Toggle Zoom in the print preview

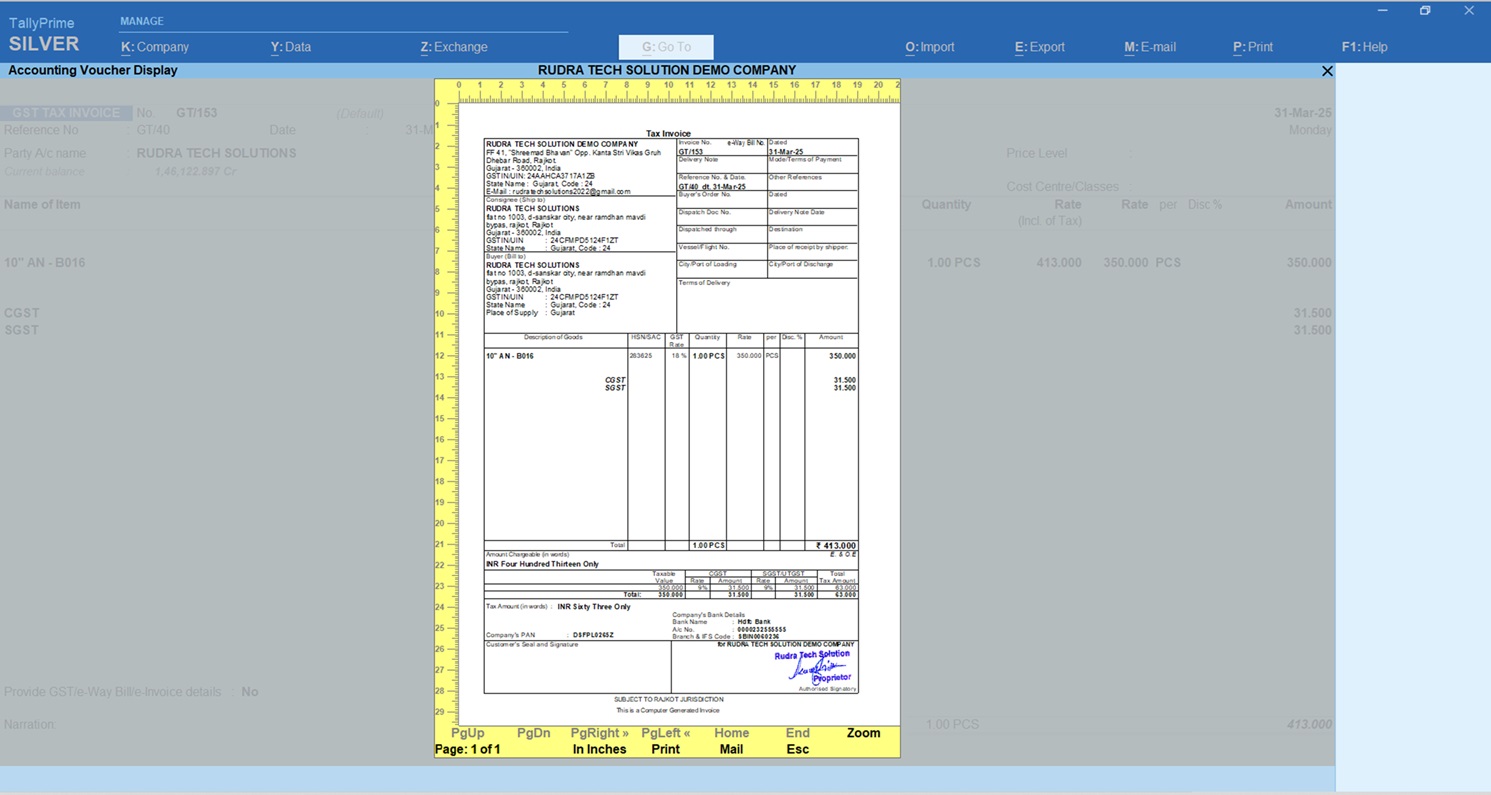[863, 733]
